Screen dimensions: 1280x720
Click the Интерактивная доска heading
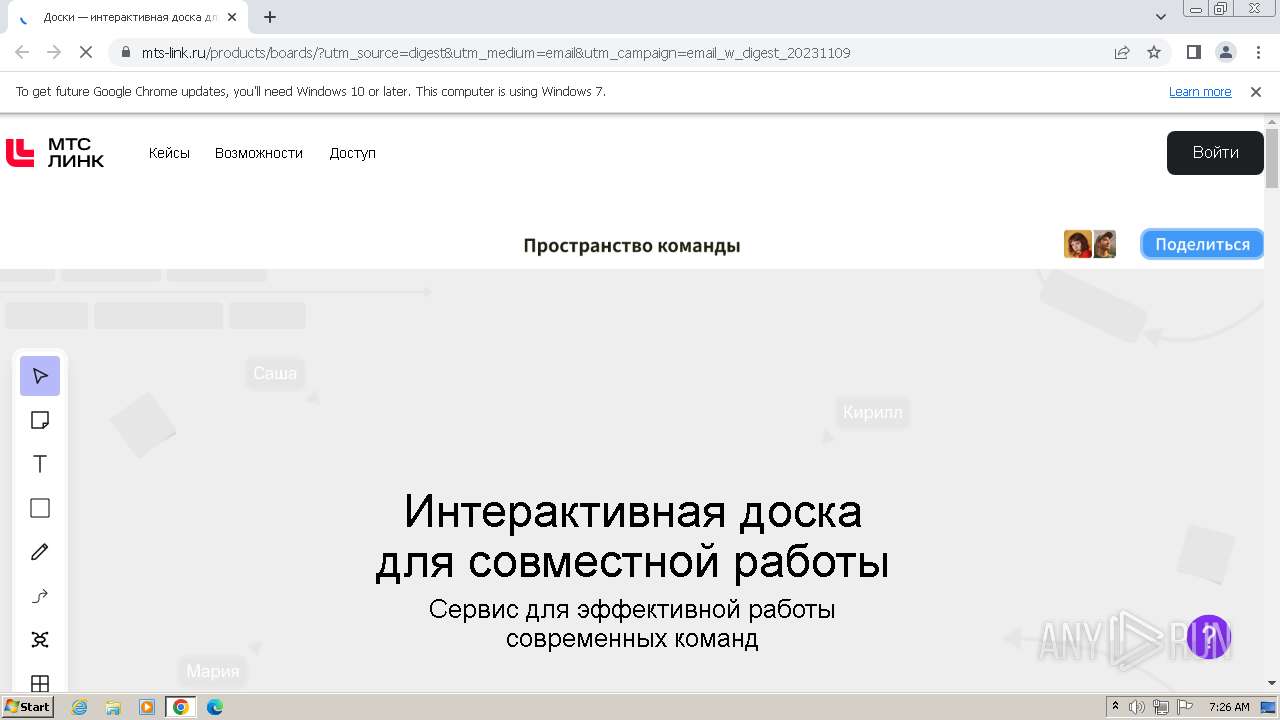click(632, 536)
